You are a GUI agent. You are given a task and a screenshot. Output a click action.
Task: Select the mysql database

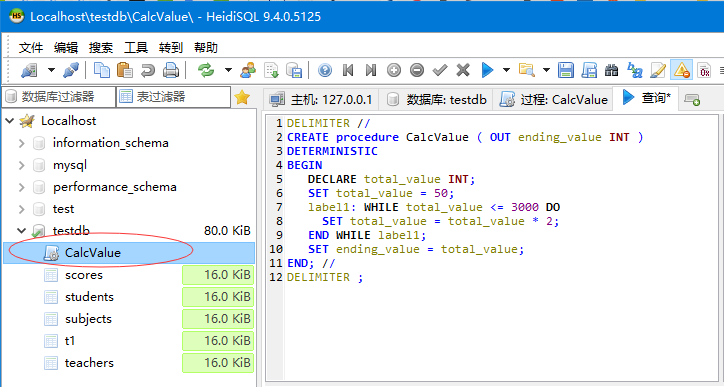70,165
